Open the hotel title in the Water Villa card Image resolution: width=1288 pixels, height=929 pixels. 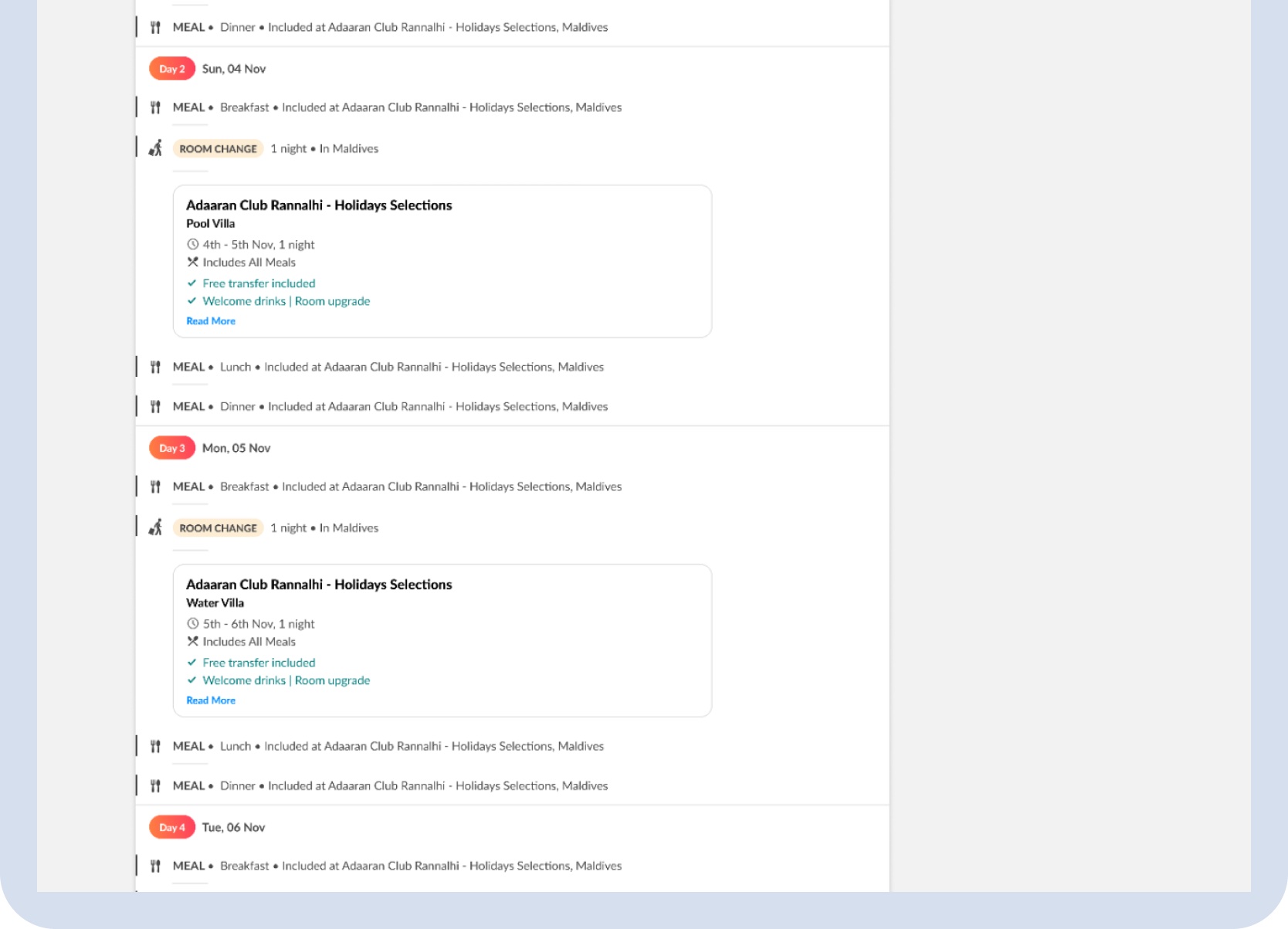(319, 585)
